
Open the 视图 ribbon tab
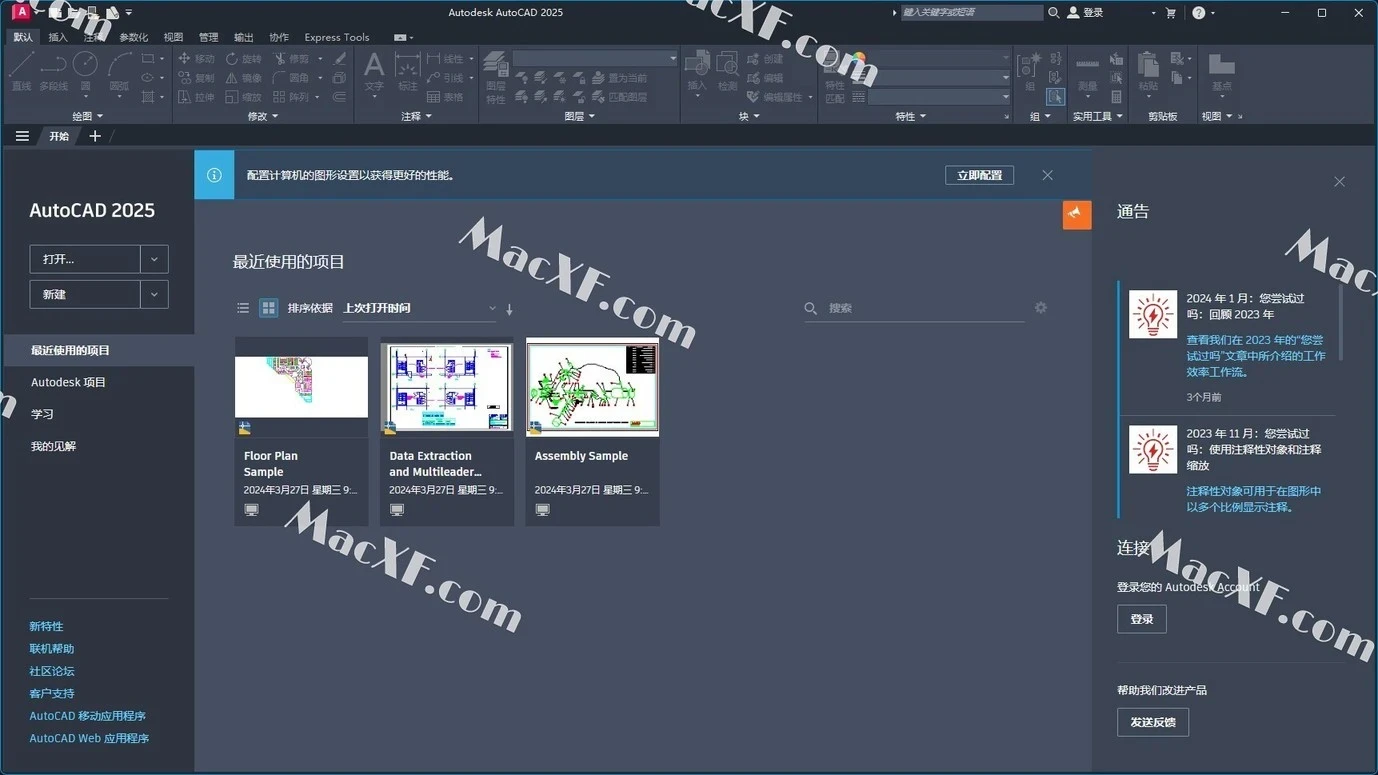[x=173, y=37]
